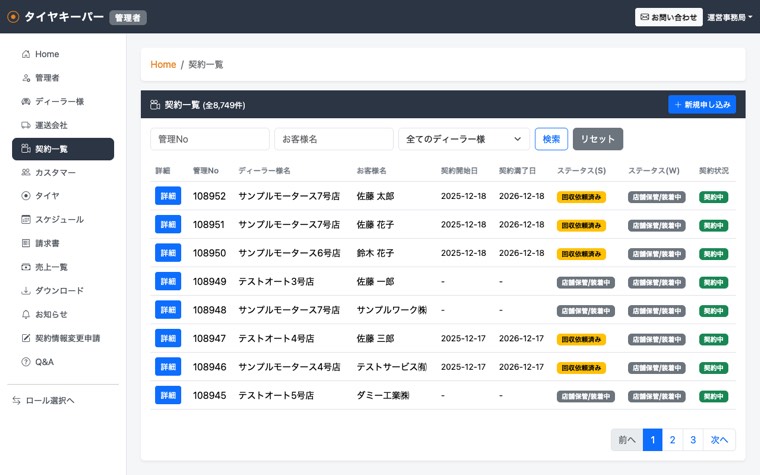Screen dimensions: 760x475
Task: Click the 管理者 badge in header
Action: coord(128,17)
